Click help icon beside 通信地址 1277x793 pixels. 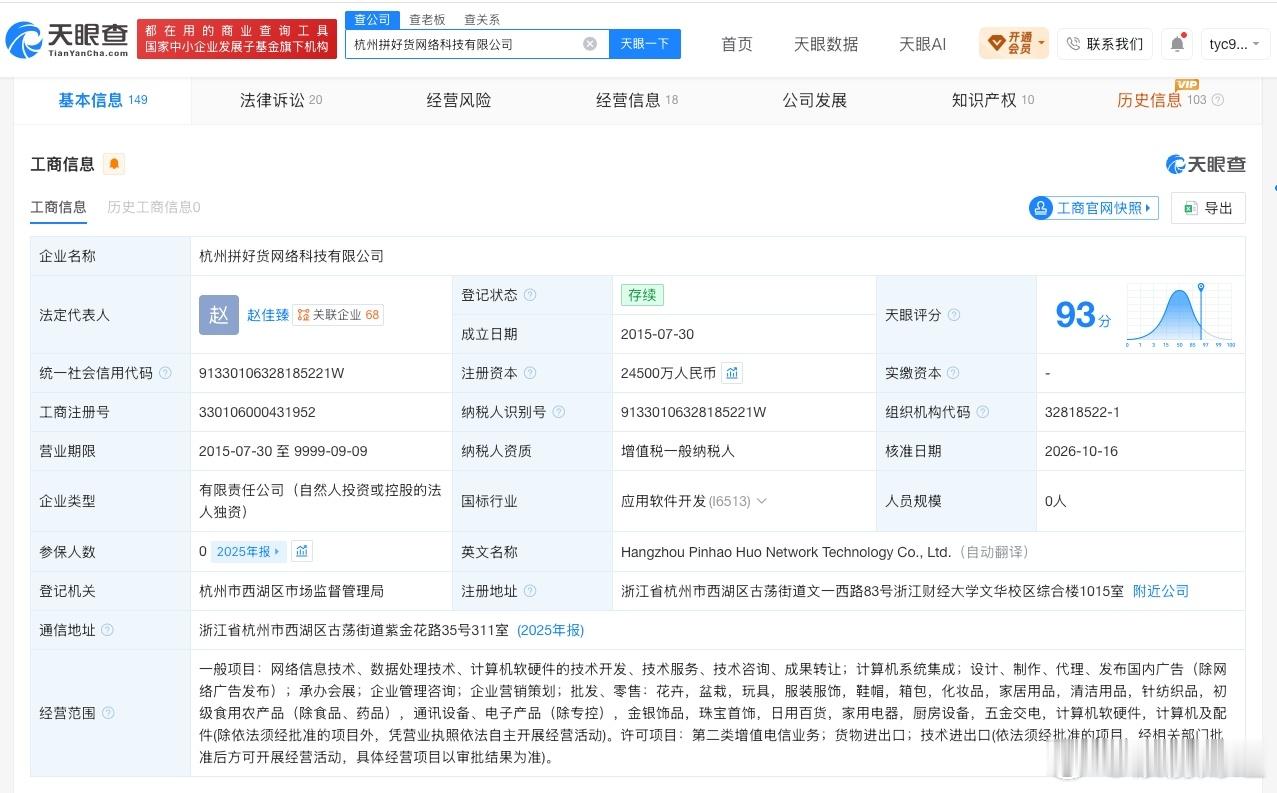click(107, 630)
